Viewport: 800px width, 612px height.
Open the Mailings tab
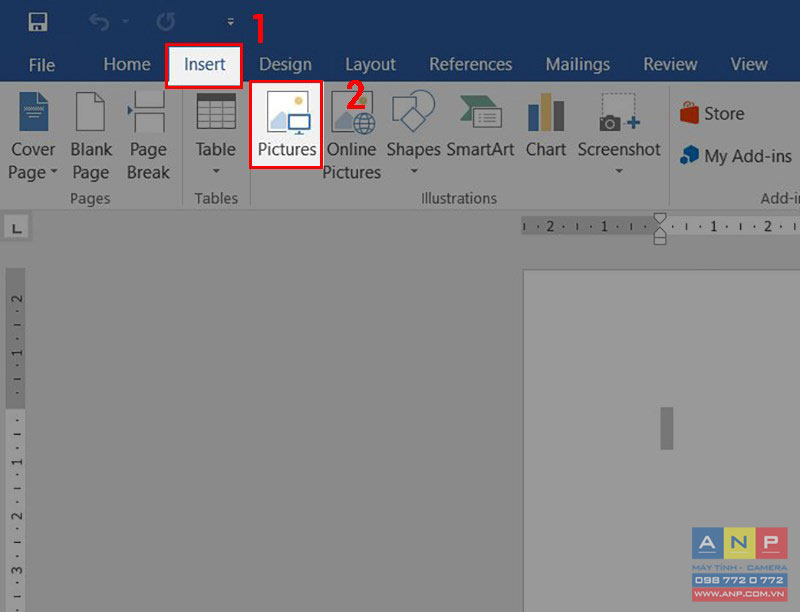point(578,64)
